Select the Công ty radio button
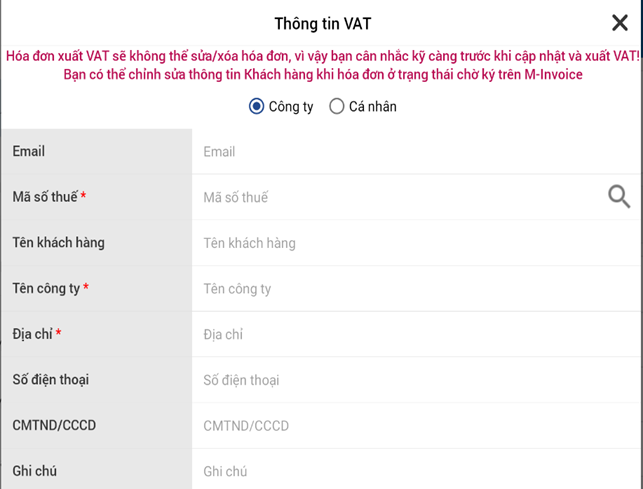The image size is (643, 489). click(x=257, y=106)
